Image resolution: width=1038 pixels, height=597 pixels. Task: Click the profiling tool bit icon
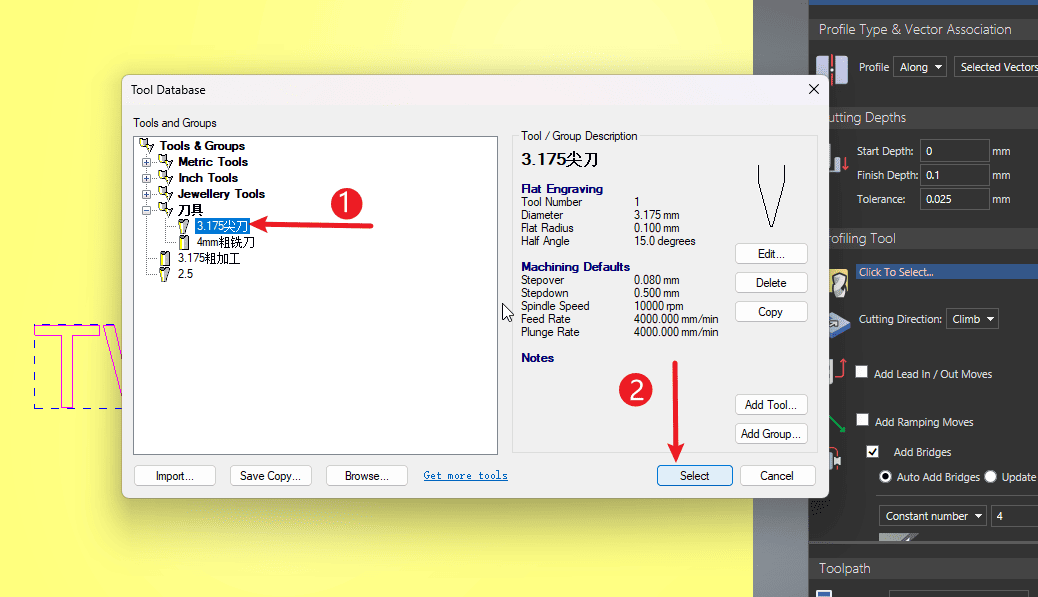click(x=838, y=281)
